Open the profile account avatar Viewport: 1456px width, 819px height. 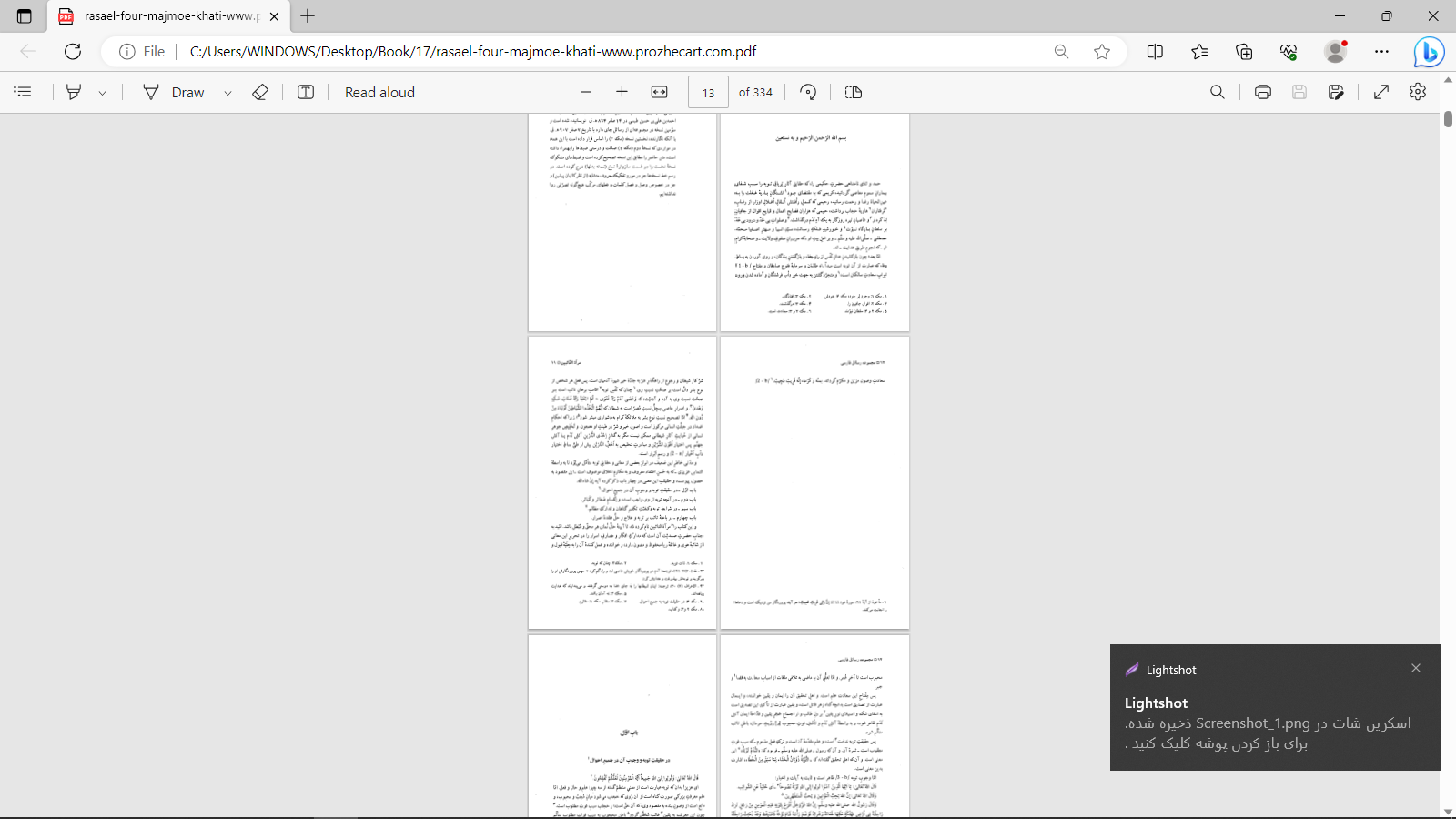[1336, 52]
